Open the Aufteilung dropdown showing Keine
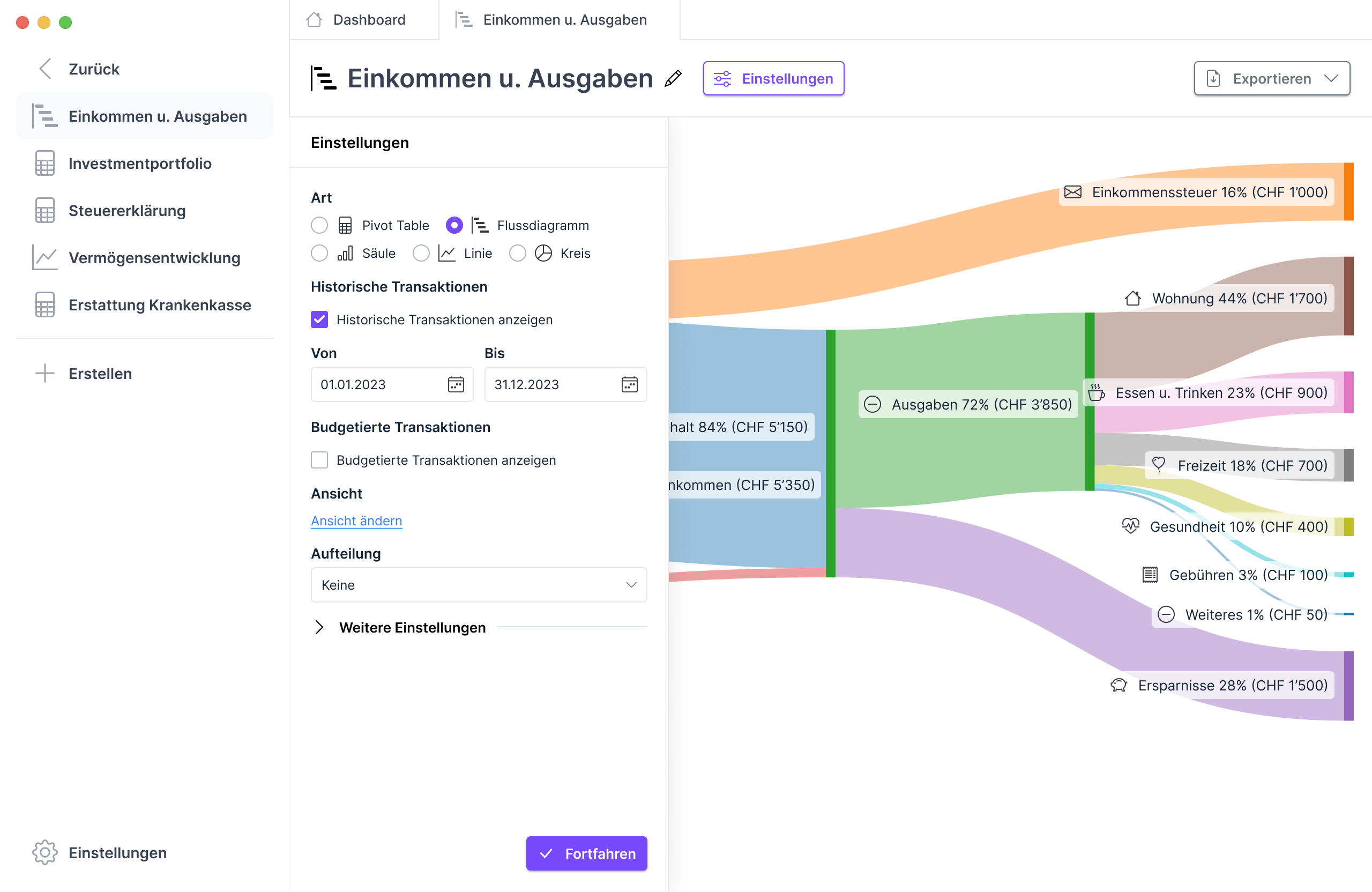This screenshot has height=892, width=1372. click(x=479, y=585)
